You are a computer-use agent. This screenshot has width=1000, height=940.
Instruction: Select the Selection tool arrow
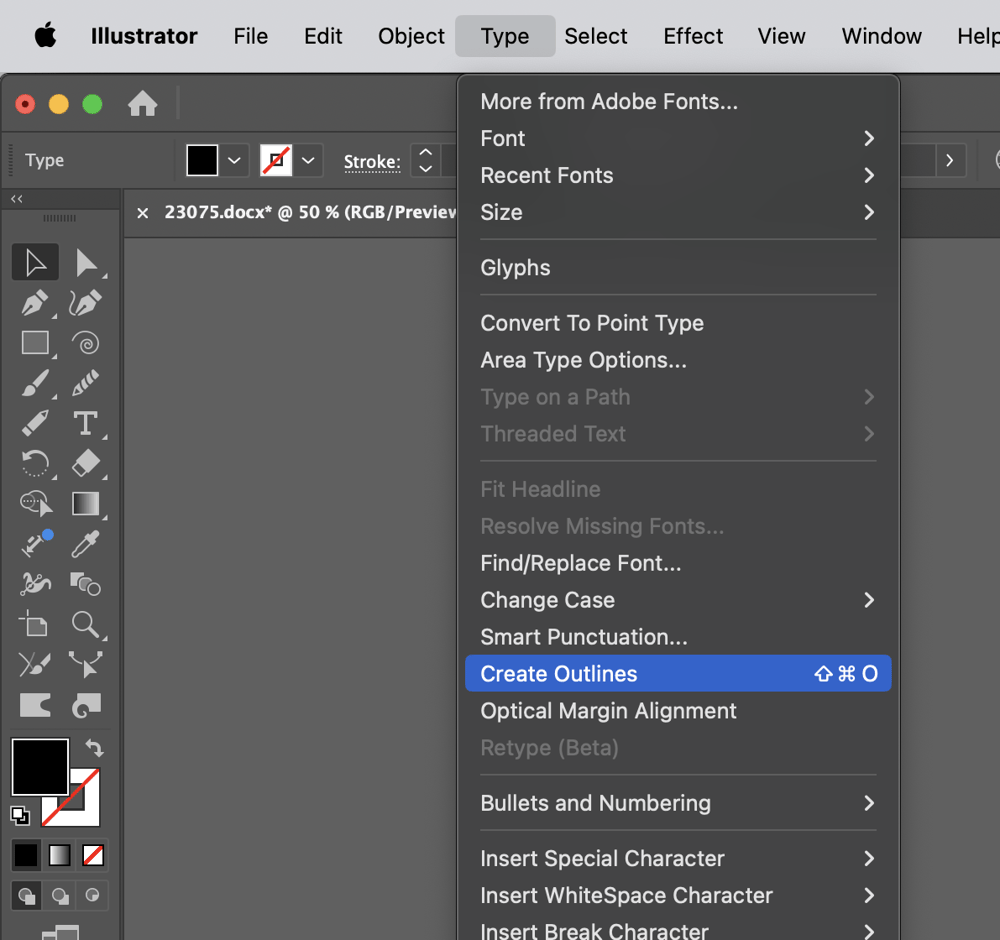click(35, 261)
